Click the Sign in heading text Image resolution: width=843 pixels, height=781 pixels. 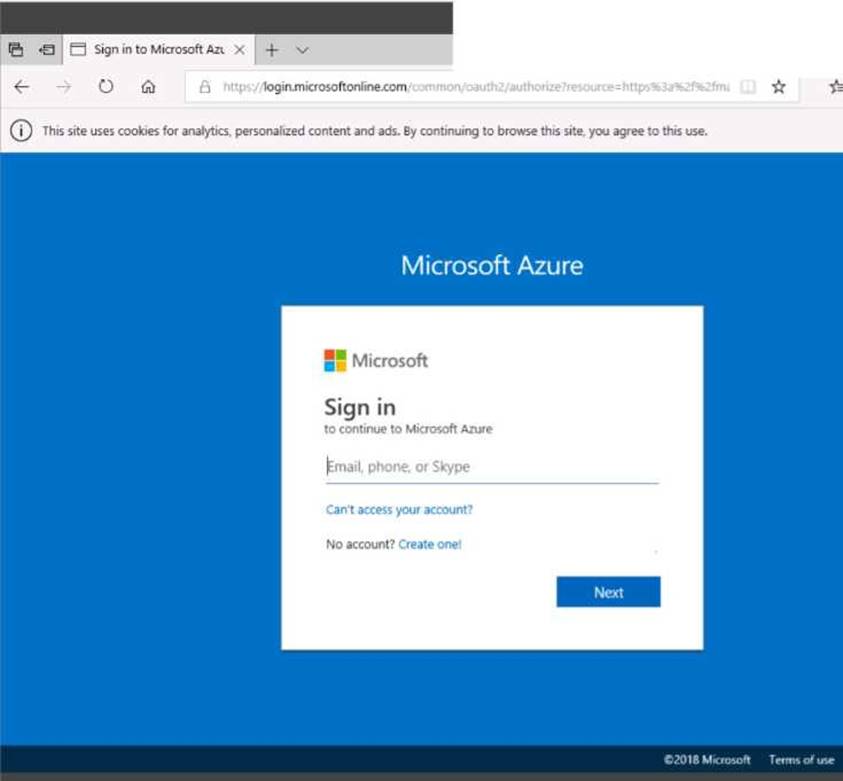click(x=360, y=407)
